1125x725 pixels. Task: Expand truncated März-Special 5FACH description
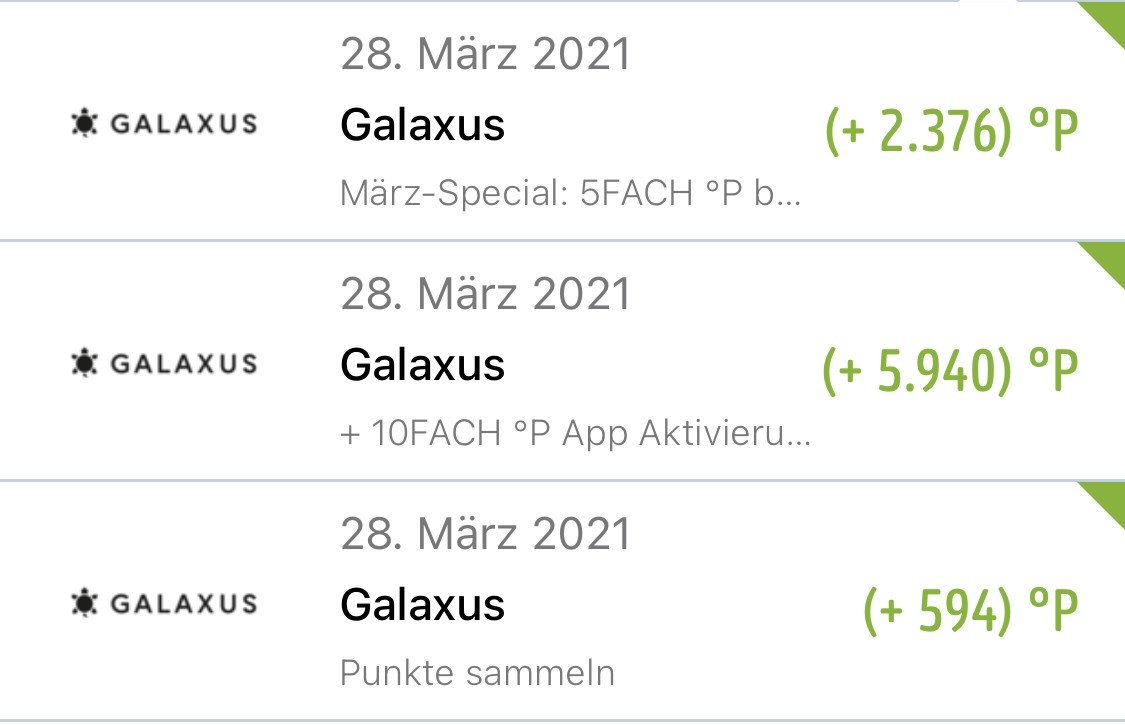tap(570, 193)
